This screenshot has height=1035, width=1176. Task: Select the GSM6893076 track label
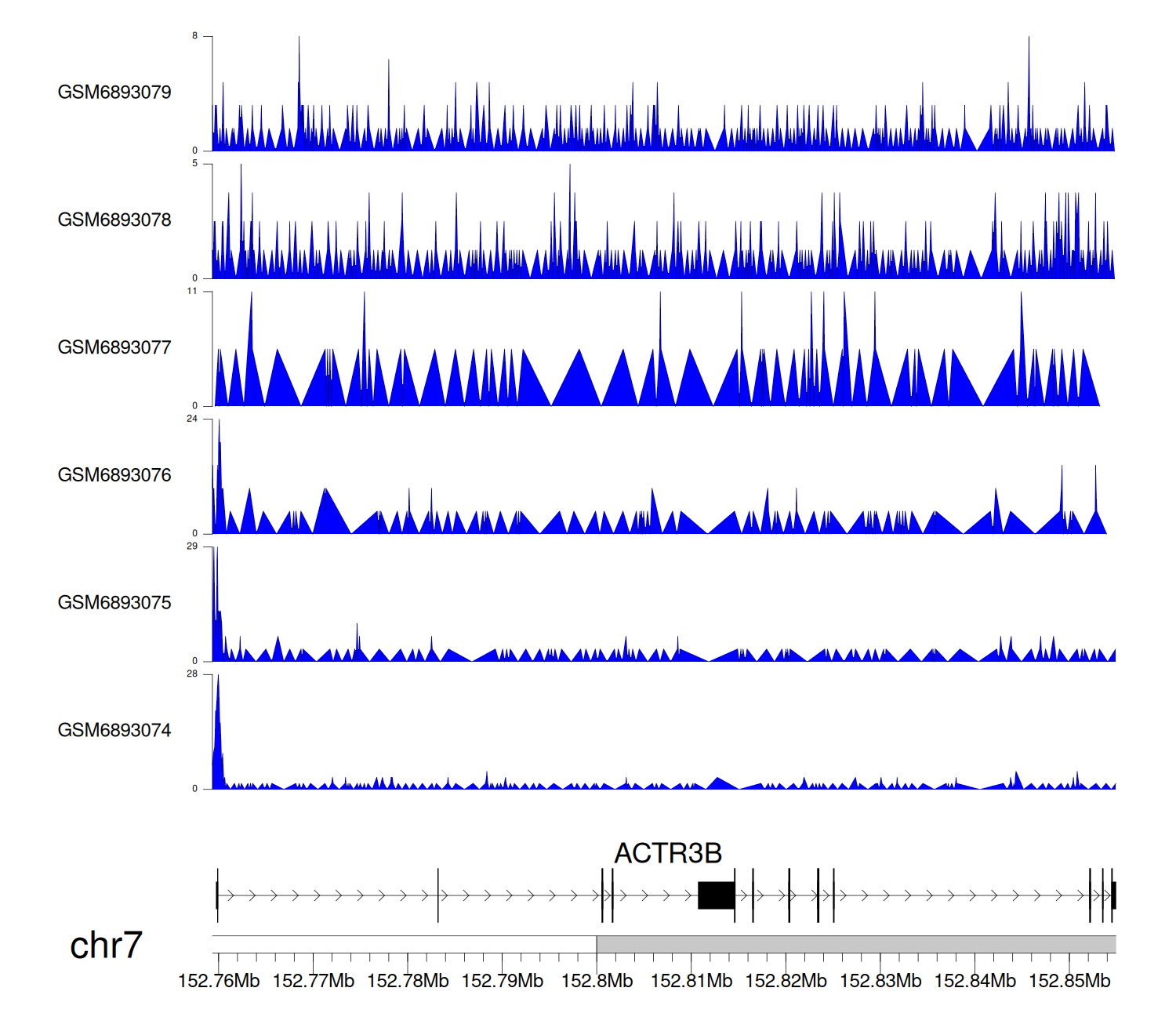tap(114, 475)
